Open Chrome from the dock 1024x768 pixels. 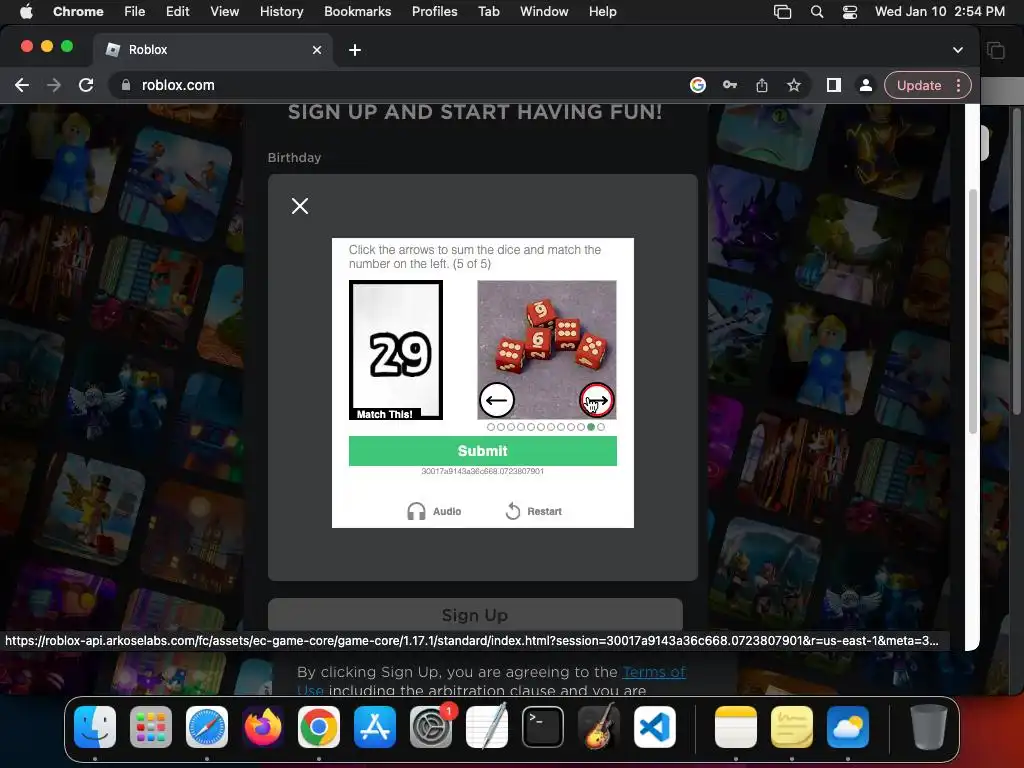319,727
